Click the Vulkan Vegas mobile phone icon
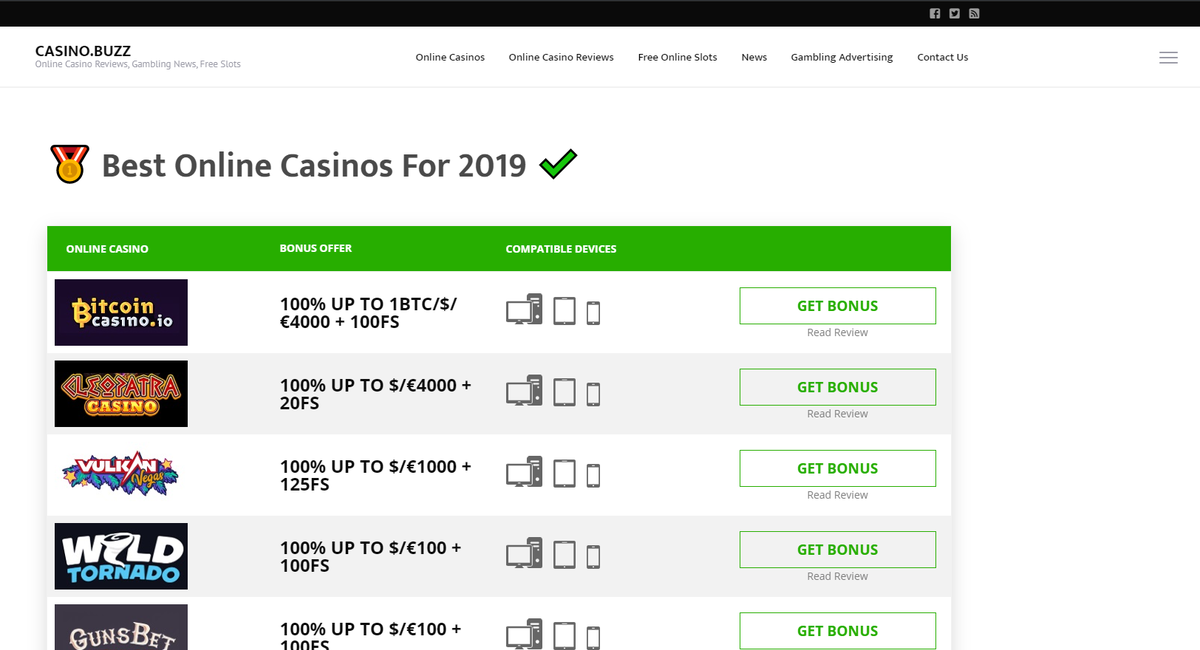The width and height of the screenshot is (1200, 650). pos(593,475)
